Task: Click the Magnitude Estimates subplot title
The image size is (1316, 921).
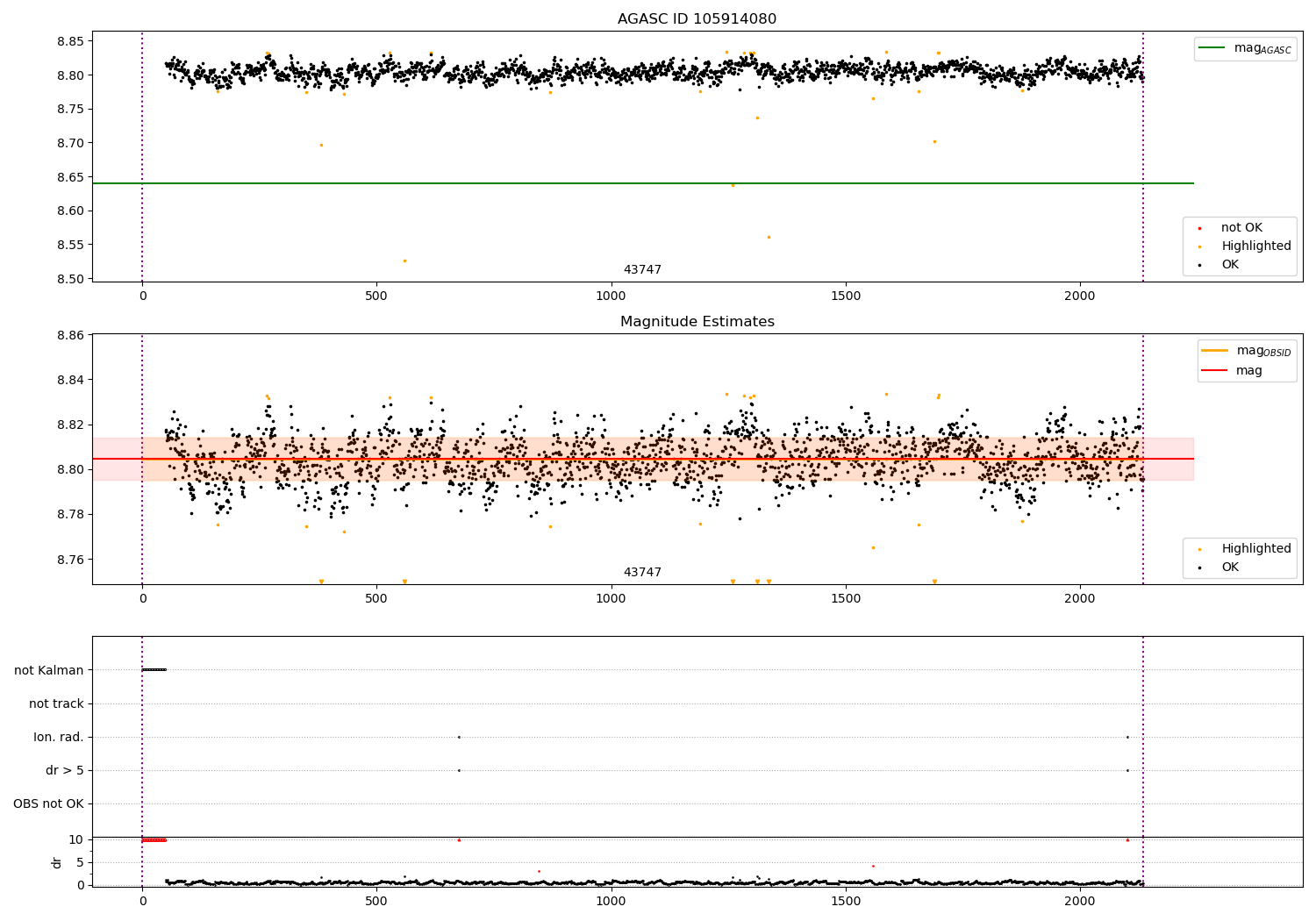Action: click(697, 322)
